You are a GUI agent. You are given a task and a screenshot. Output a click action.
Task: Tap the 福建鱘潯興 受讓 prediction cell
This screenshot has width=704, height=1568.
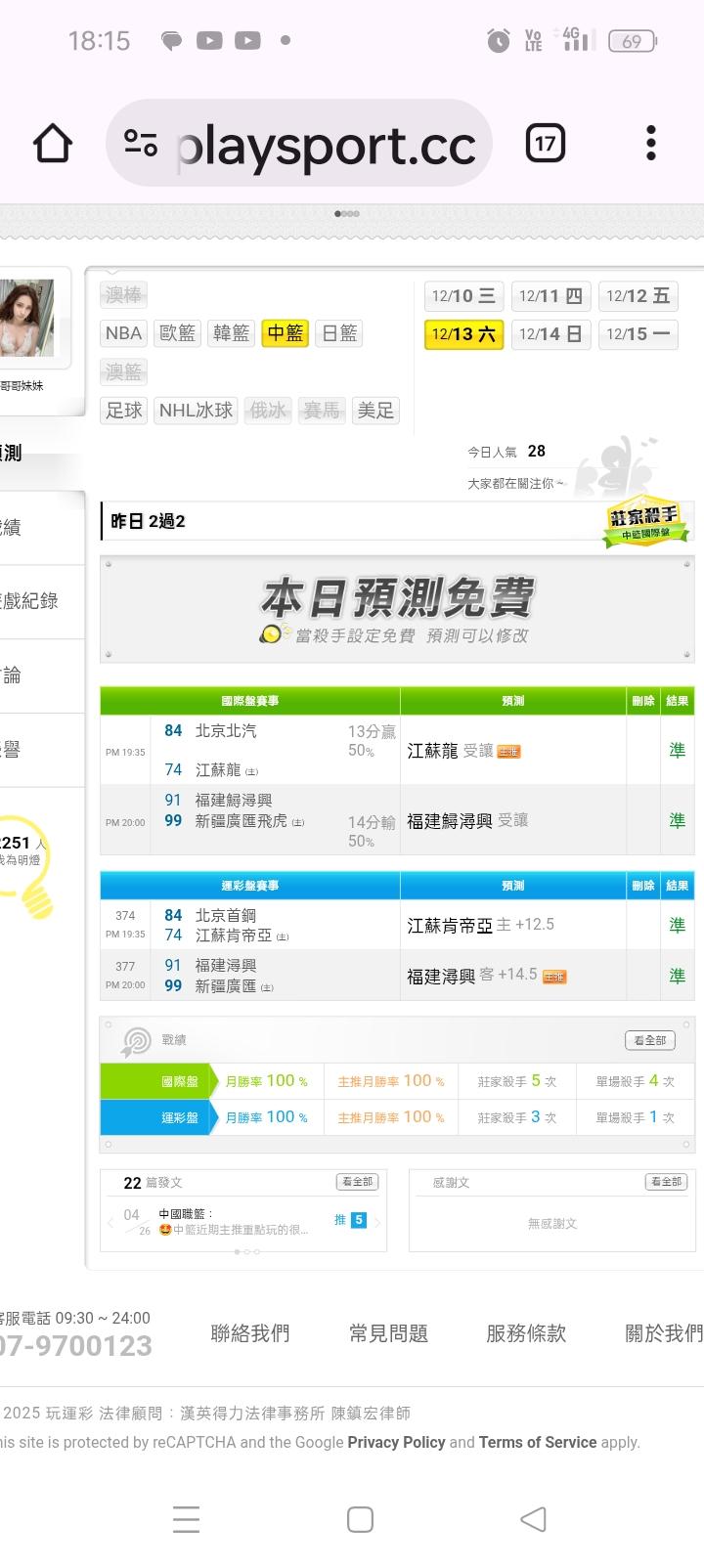click(x=513, y=821)
